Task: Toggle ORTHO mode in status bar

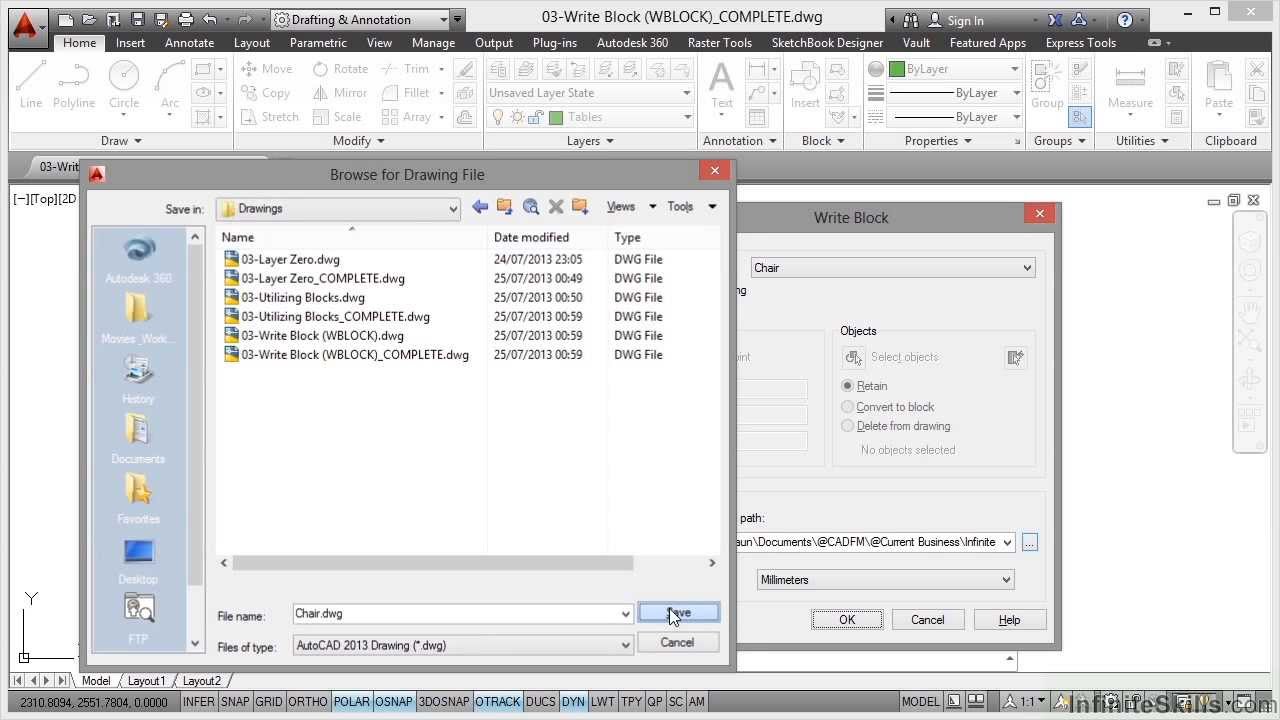Action: [308, 702]
